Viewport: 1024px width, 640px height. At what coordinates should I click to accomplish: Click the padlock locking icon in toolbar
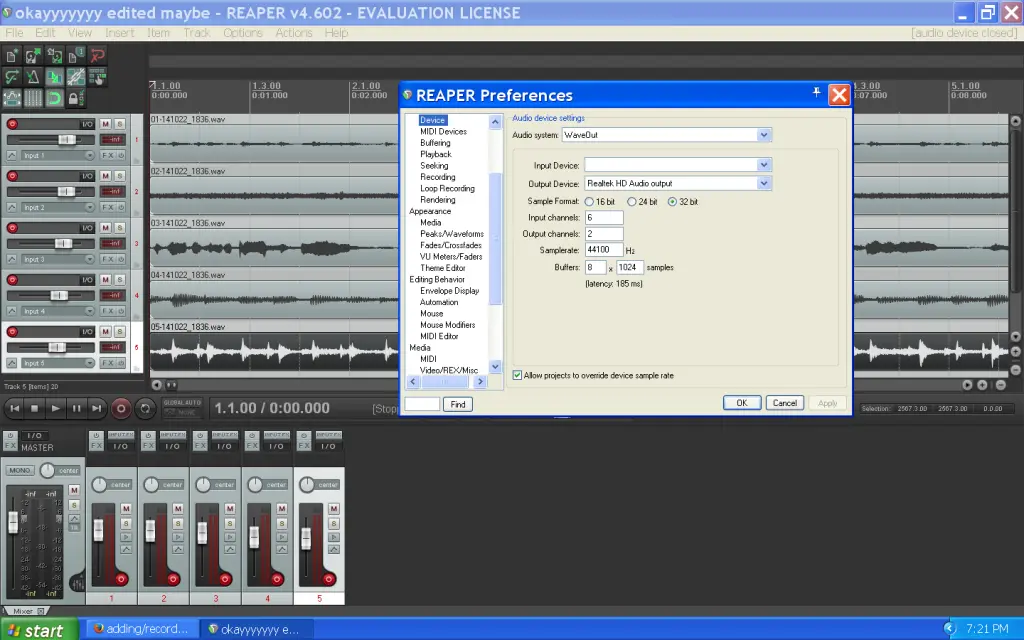coord(76,99)
